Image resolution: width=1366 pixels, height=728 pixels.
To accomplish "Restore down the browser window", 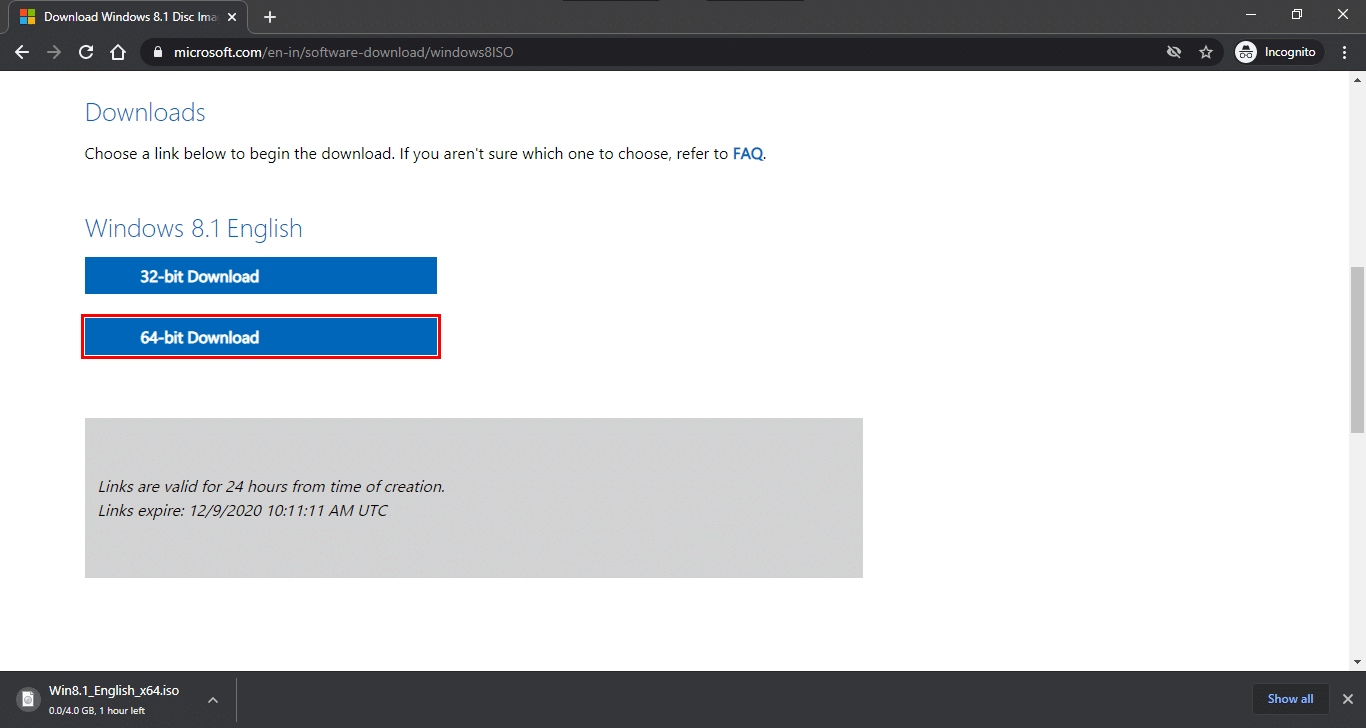I will 1297,14.
